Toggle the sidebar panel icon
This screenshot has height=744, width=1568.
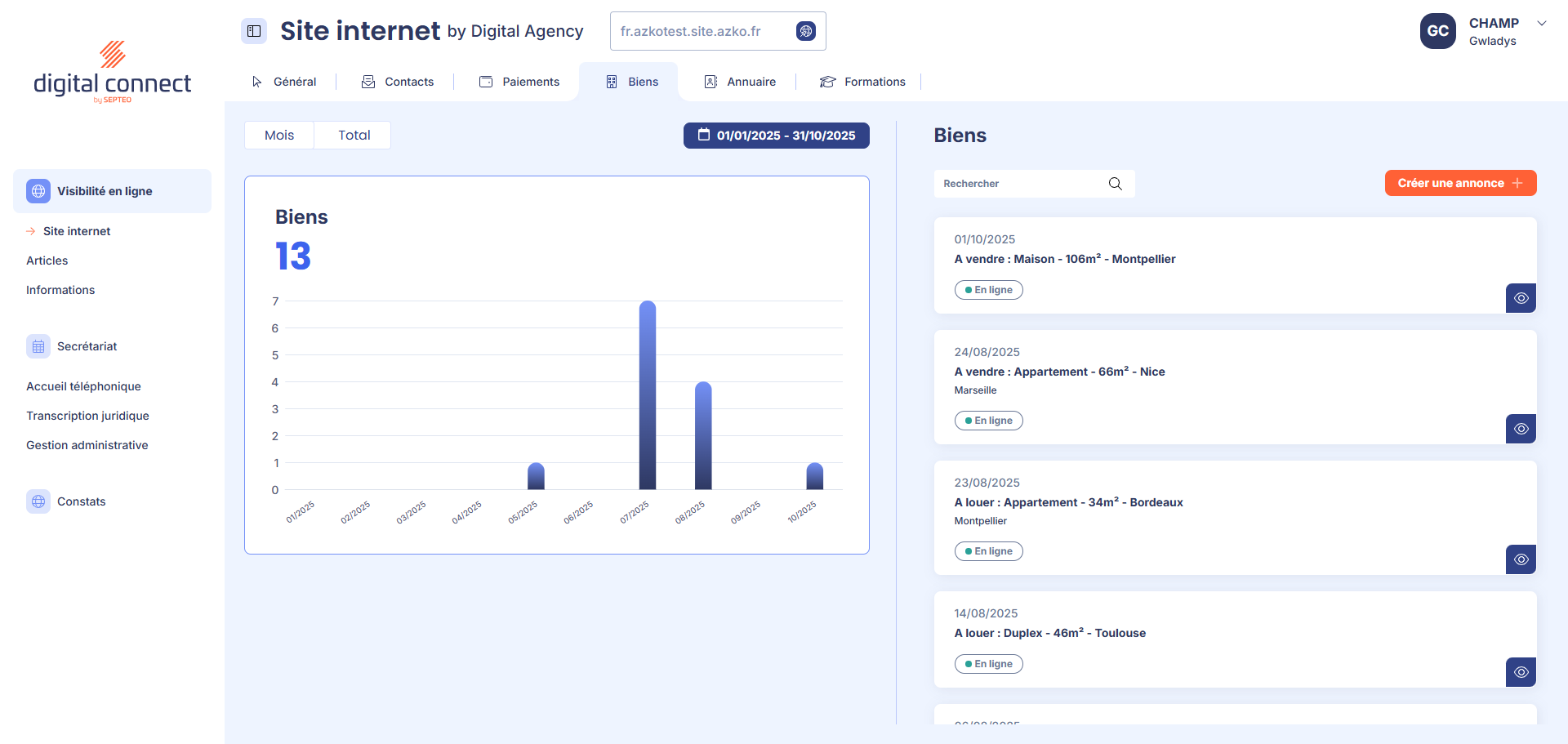254,31
